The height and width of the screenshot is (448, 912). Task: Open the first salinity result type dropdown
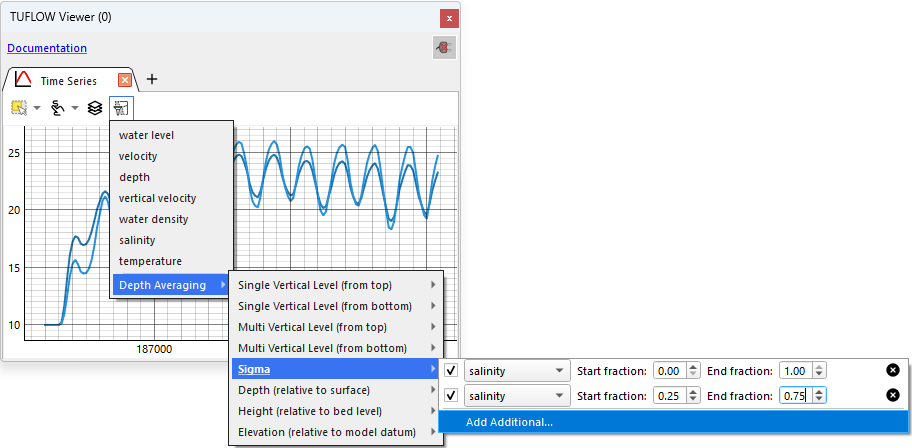point(516,371)
